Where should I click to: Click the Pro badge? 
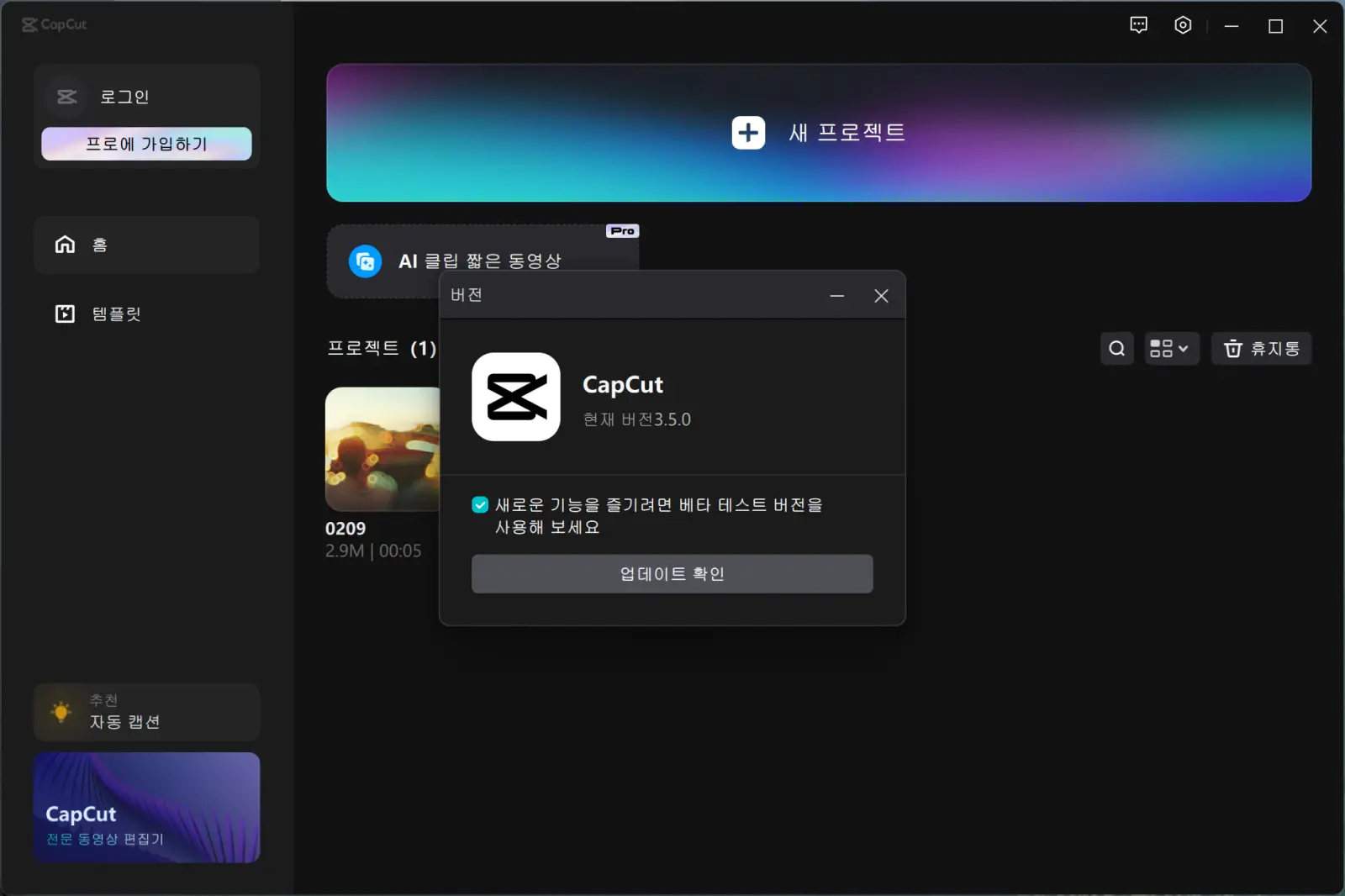[623, 230]
